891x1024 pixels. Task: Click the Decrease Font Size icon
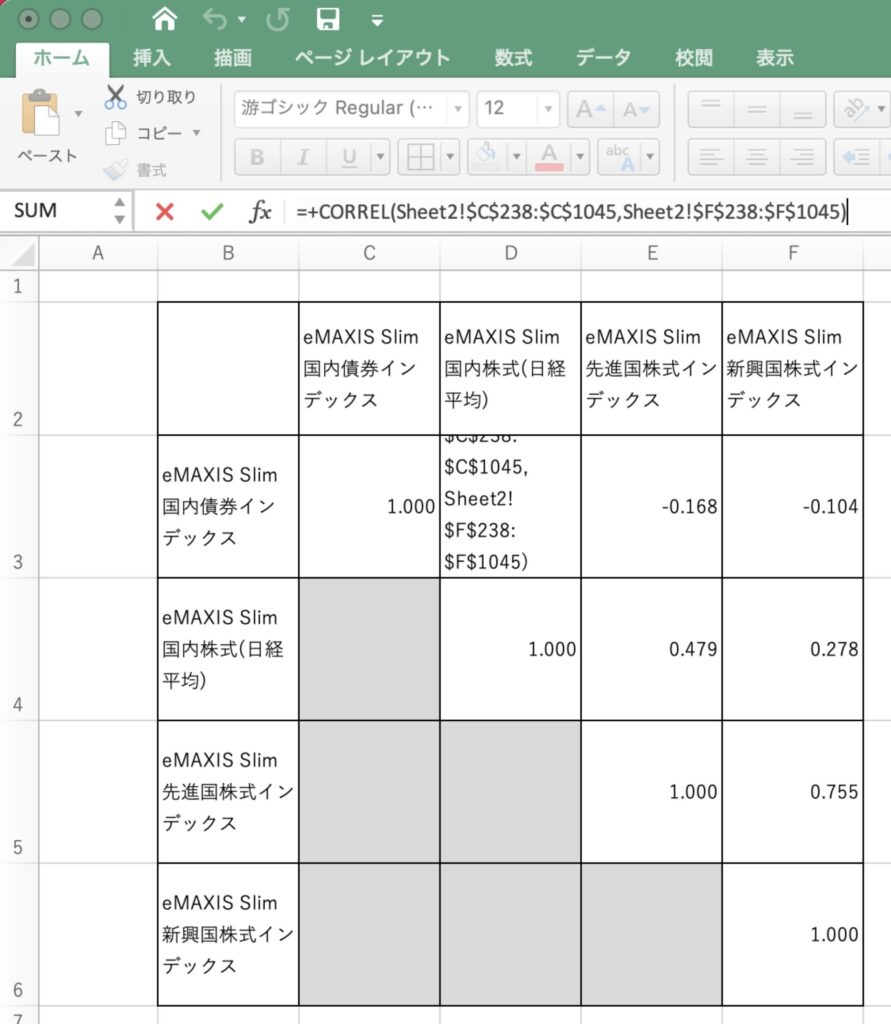point(636,109)
